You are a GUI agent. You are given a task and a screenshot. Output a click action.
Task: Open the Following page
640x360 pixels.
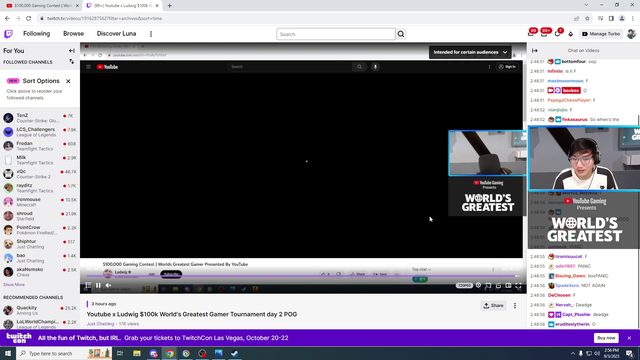36,34
